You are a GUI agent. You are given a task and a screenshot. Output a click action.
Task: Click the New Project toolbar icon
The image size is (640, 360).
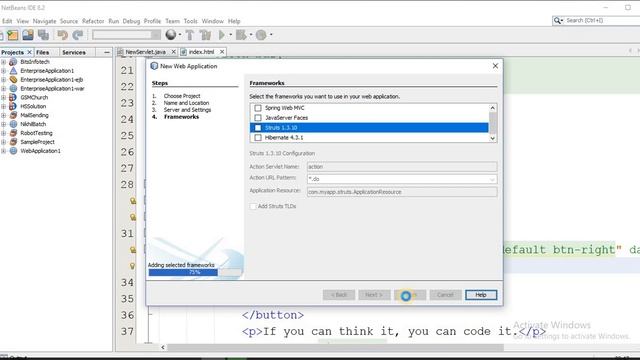pyautogui.click(x=13, y=36)
